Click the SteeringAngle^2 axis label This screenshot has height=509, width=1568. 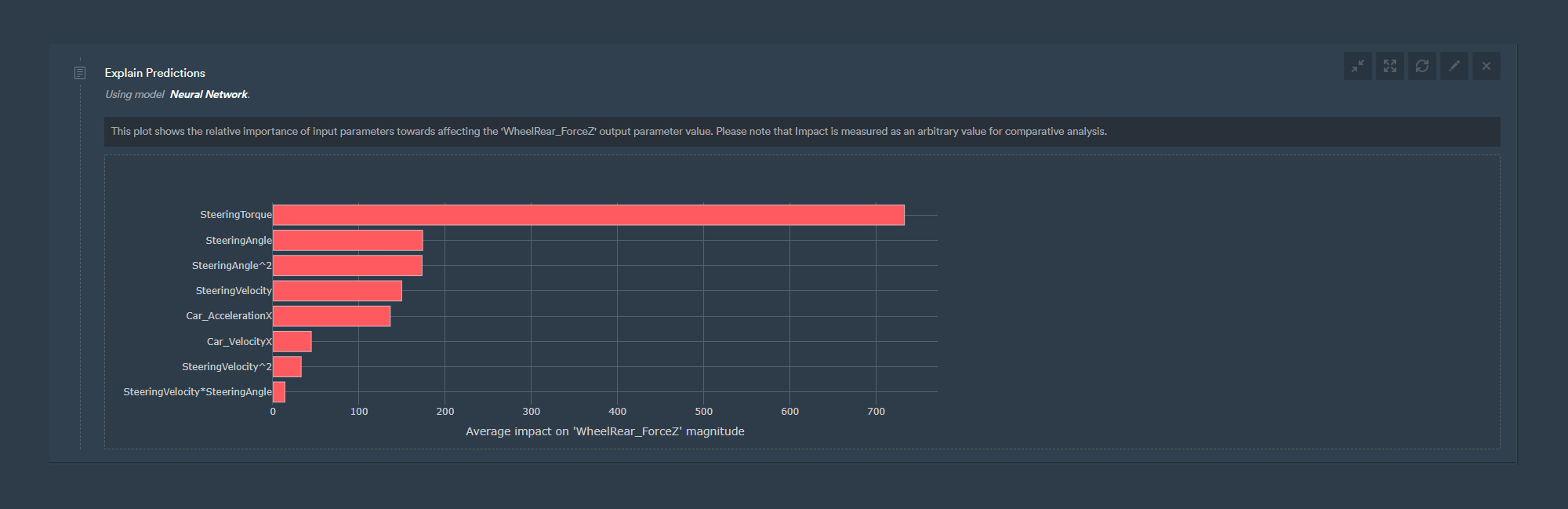[x=232, y=265]
